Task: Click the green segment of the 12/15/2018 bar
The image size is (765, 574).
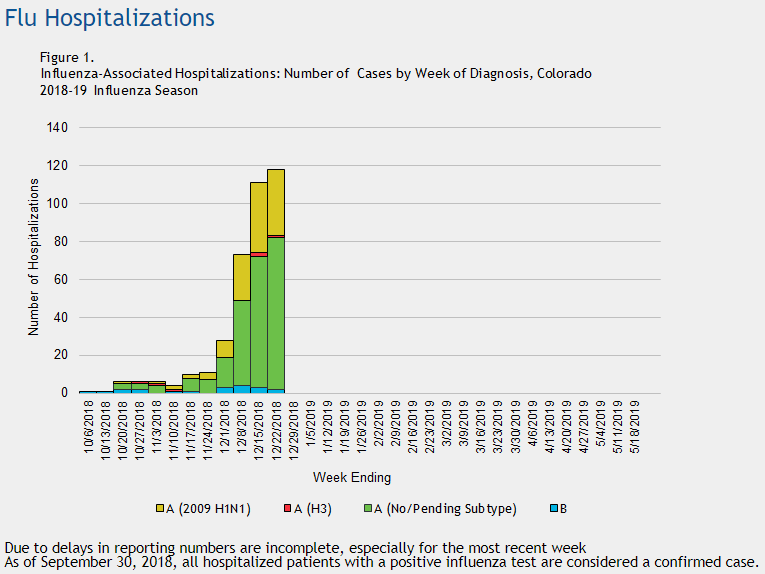Action: click(x=258, y=321)
